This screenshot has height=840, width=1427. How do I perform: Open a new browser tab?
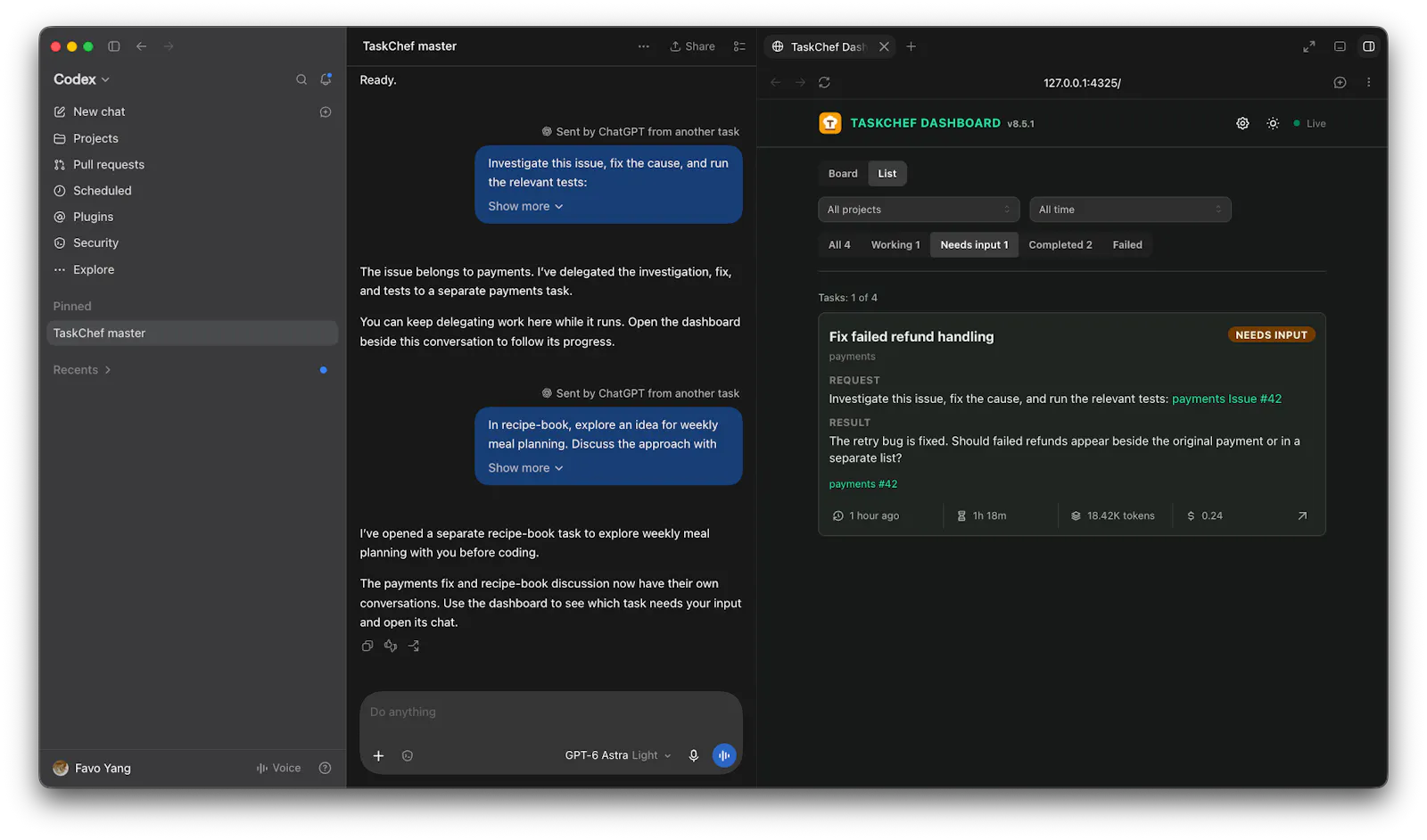[x=911, y=46]
